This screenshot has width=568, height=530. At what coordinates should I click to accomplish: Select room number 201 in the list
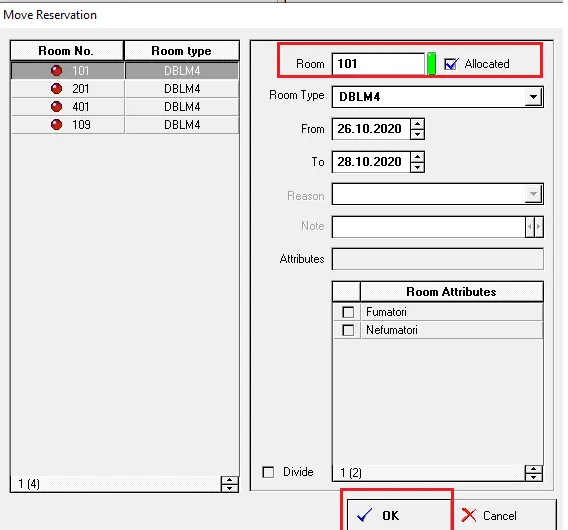click(67, 88)
